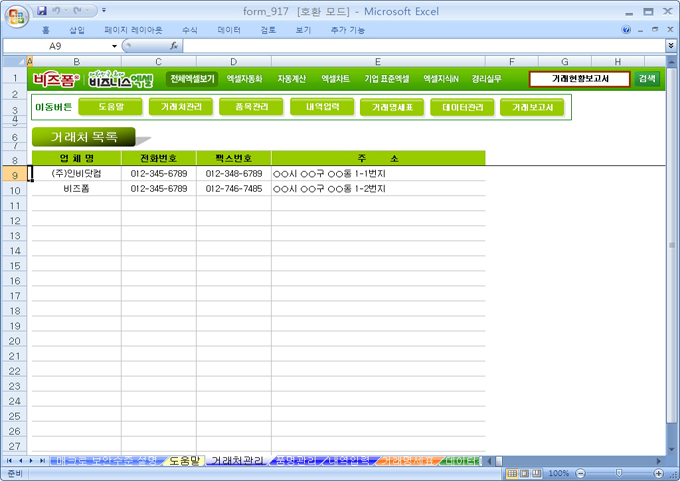This screenshot has width=680, height=481.
Task: Click the 데이터관리 navigation button
Action: click(x=463, y=107)
